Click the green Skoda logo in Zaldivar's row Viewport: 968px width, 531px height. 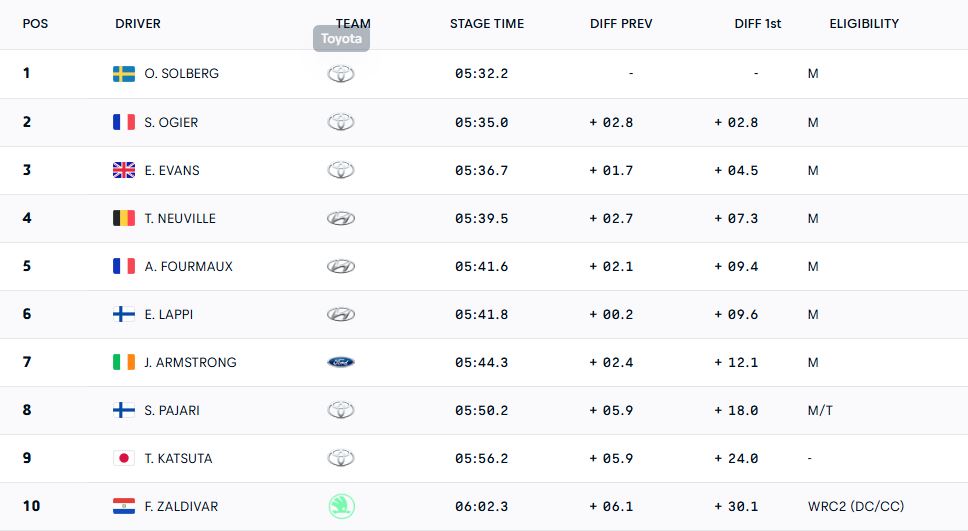coord(341,506)
